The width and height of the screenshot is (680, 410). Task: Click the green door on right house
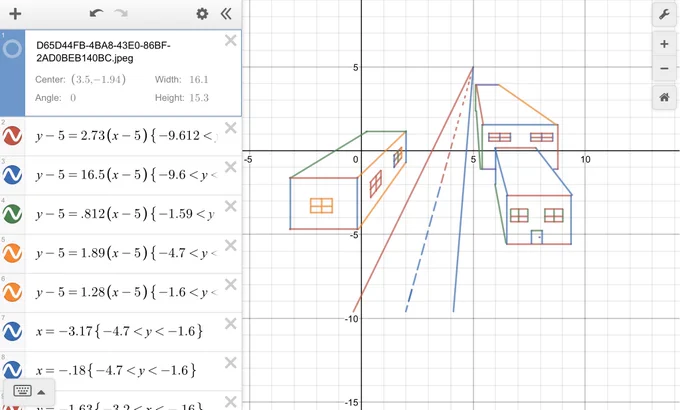537,237
